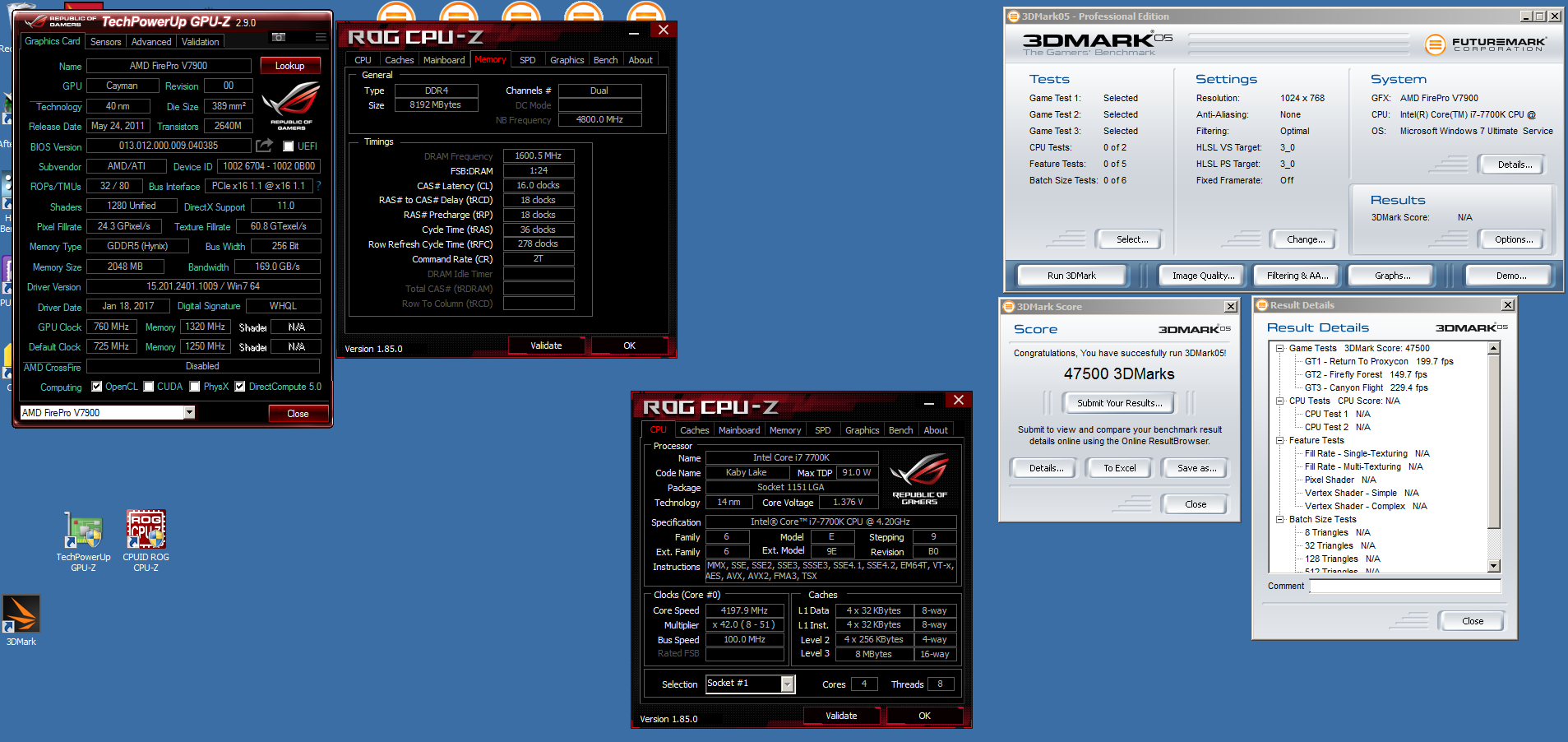1568x742 pixels.
Task: Open the Validation tab in GPU-Z
Action: tap(201, 42)
